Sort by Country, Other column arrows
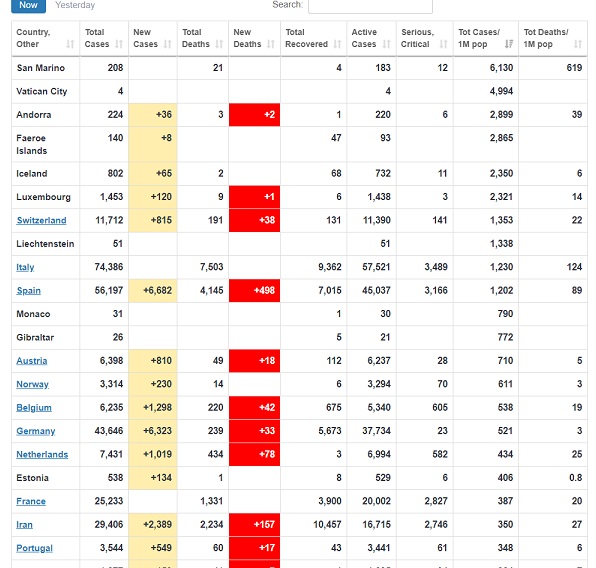The width and height of the screenshot is (596, 568). pos(70,44)
